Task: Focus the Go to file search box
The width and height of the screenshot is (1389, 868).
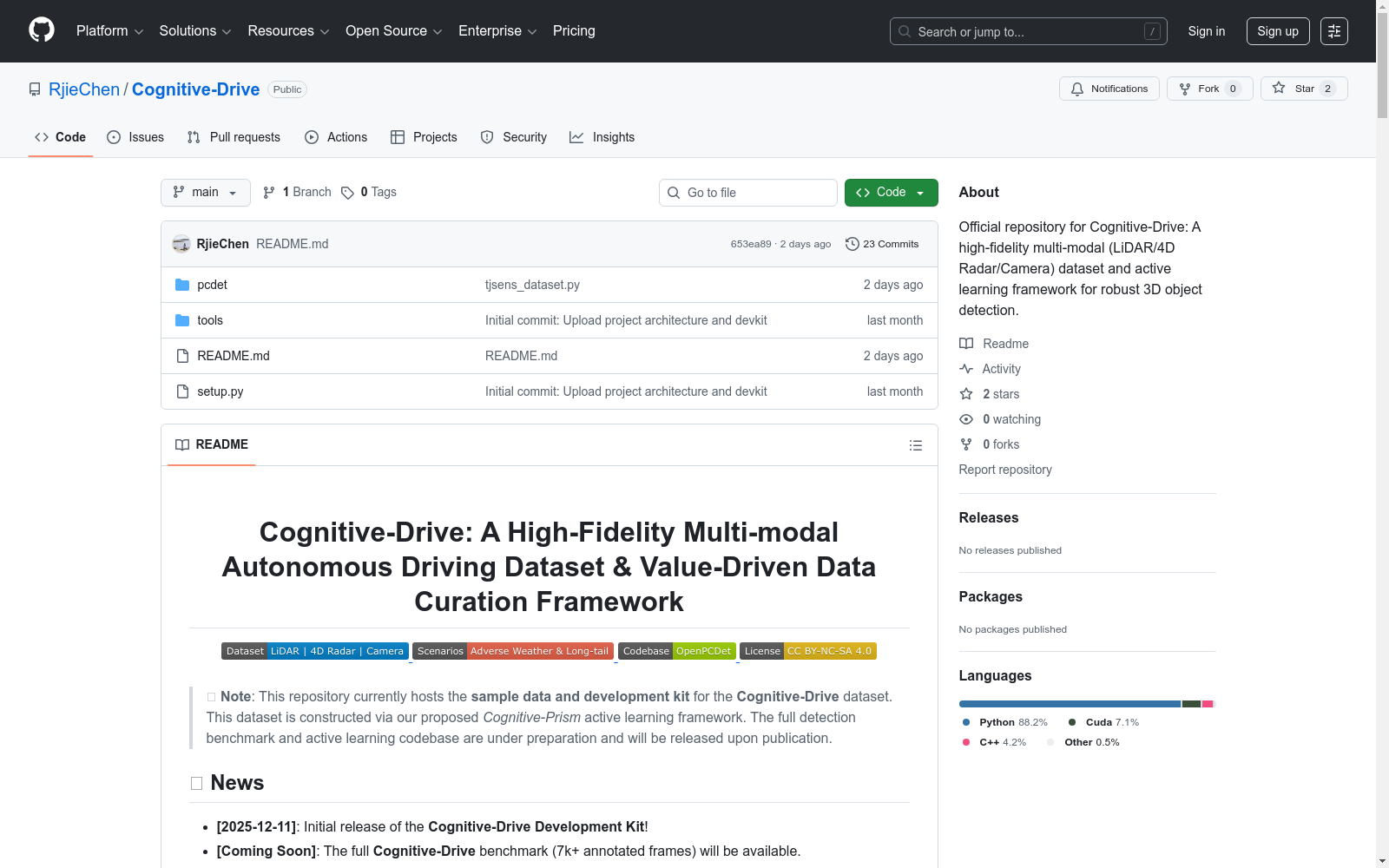Action: tap(748, 193)
